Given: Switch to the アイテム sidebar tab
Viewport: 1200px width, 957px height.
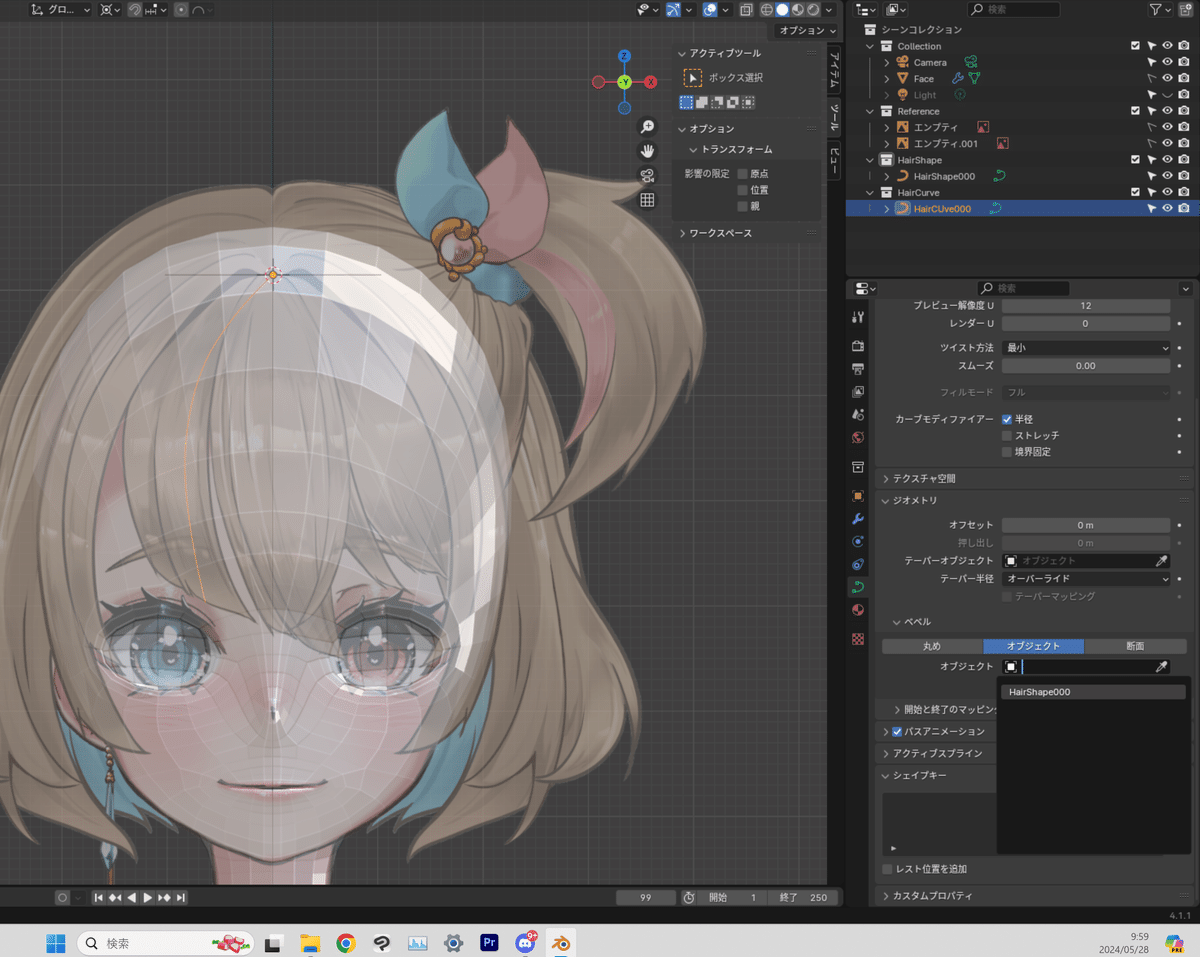Looking at the screenshot, I should 835,70.
